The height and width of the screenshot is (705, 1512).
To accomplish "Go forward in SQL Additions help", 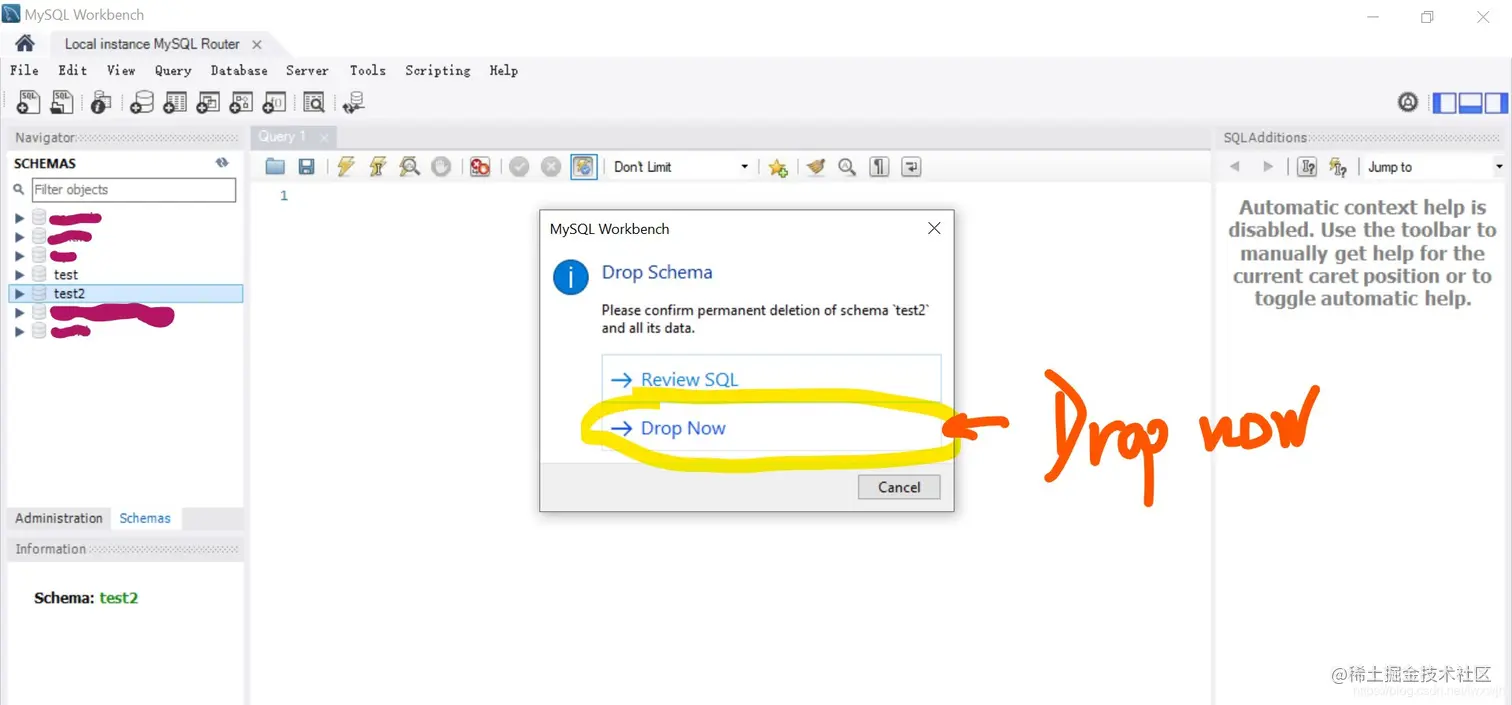I will click(x=1268, y=167).
